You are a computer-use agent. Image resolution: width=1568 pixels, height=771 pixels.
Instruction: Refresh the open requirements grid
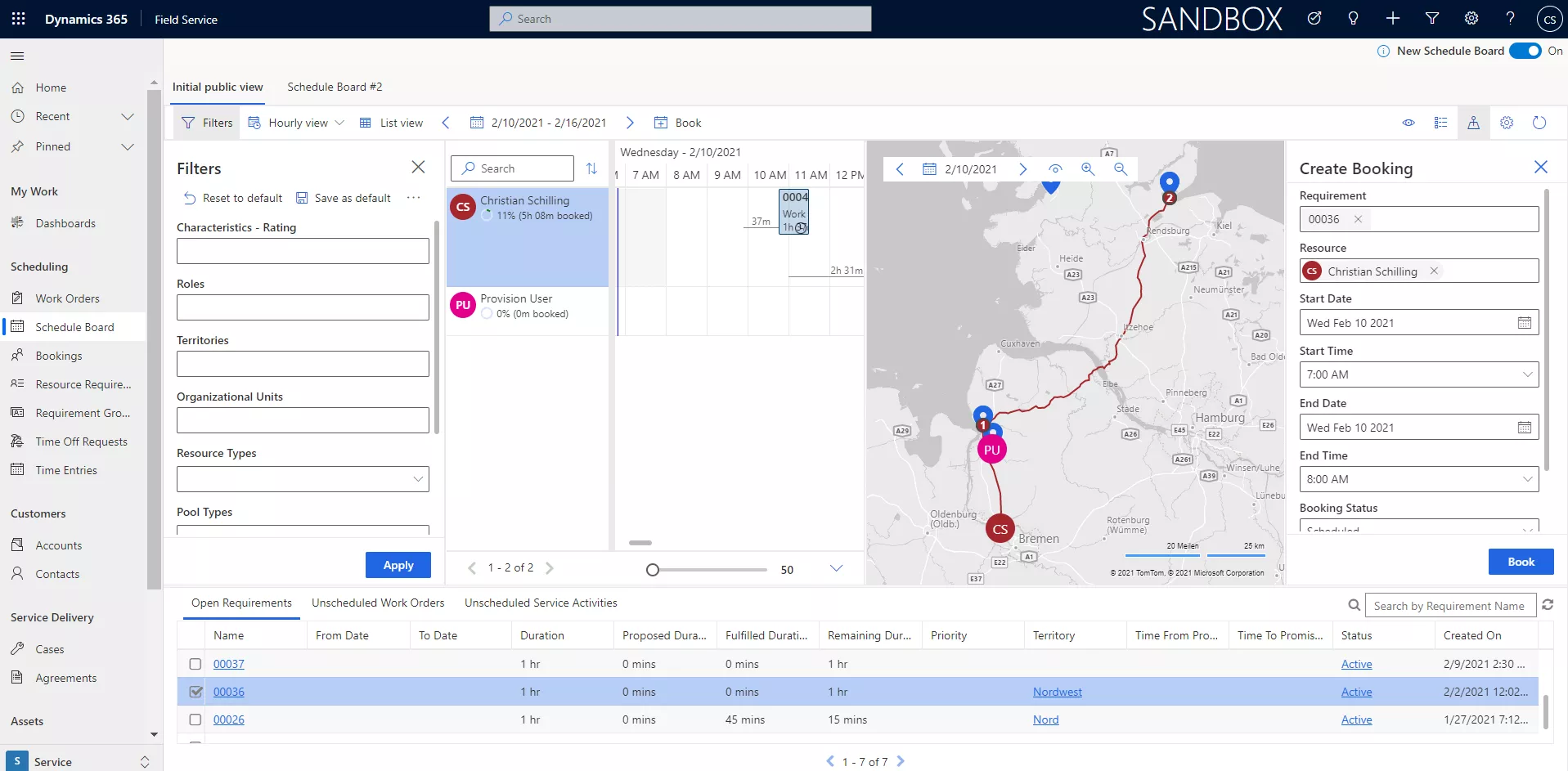(x=1547, y=605)
